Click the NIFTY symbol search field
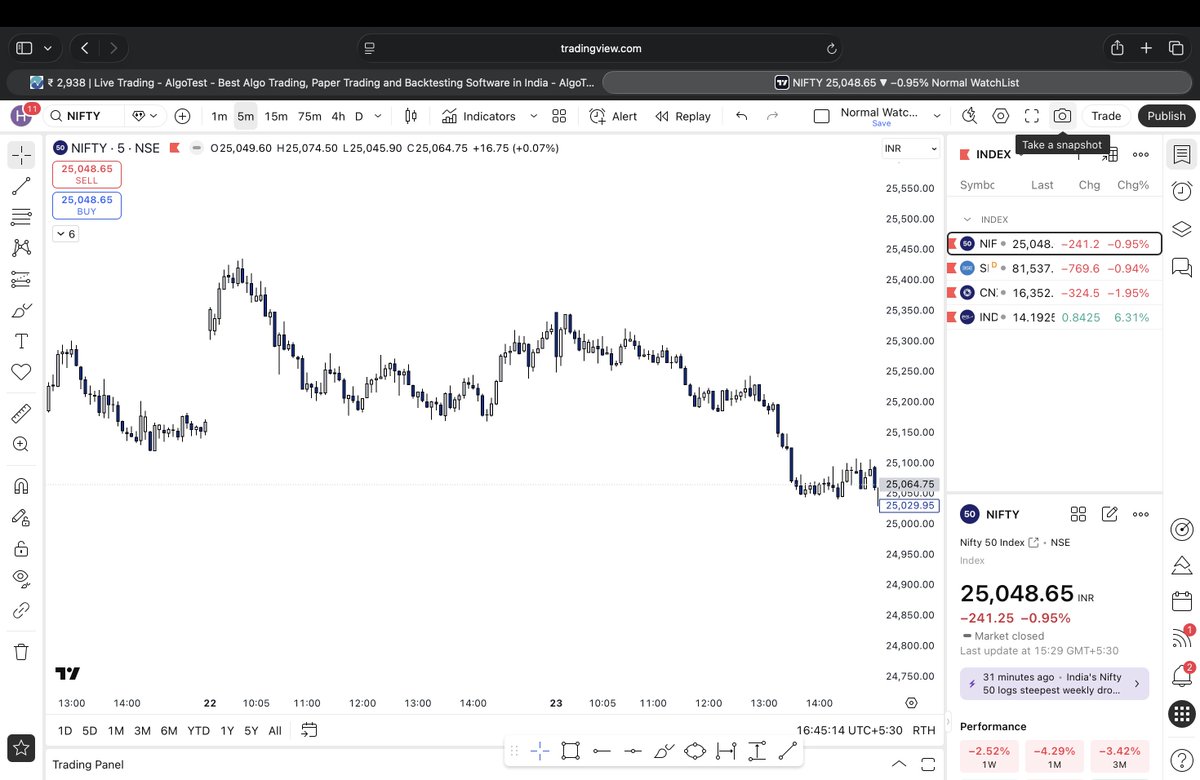The height and width of the screenshot is (780, 1200). [x=85, y=116]
